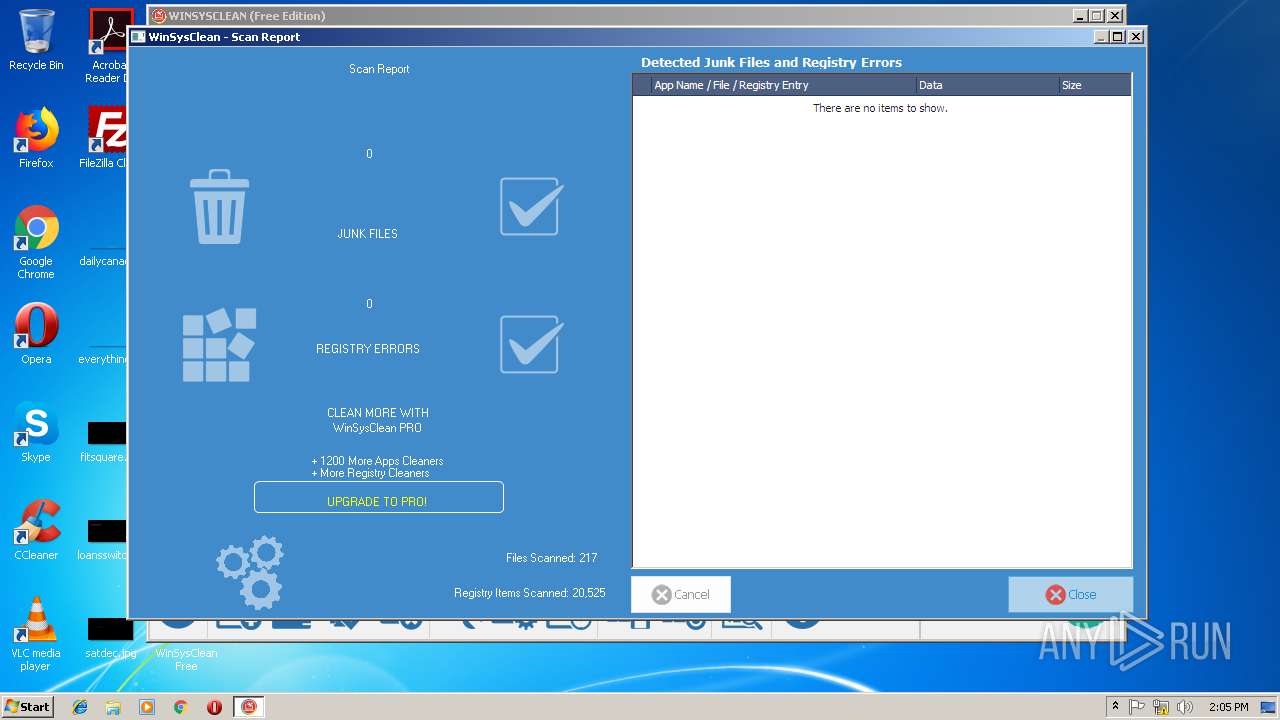Click the UPGRADE TO PRO! button
This screenshot has width=1280, height=720.
pos(378,497)
